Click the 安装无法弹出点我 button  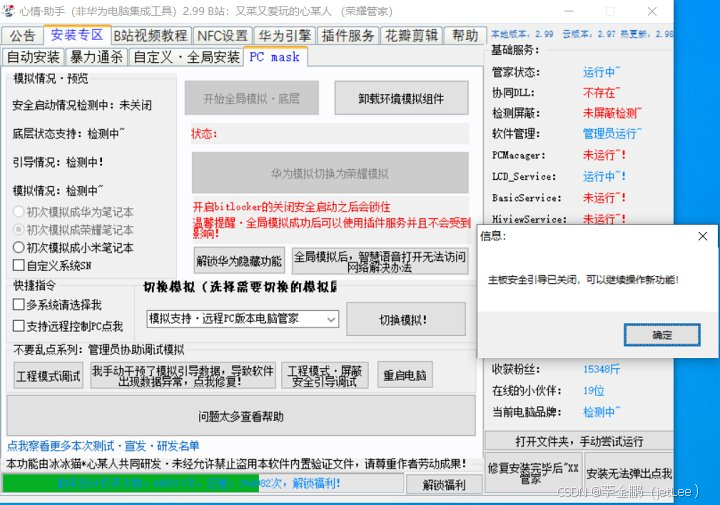[x=629, y=473]
